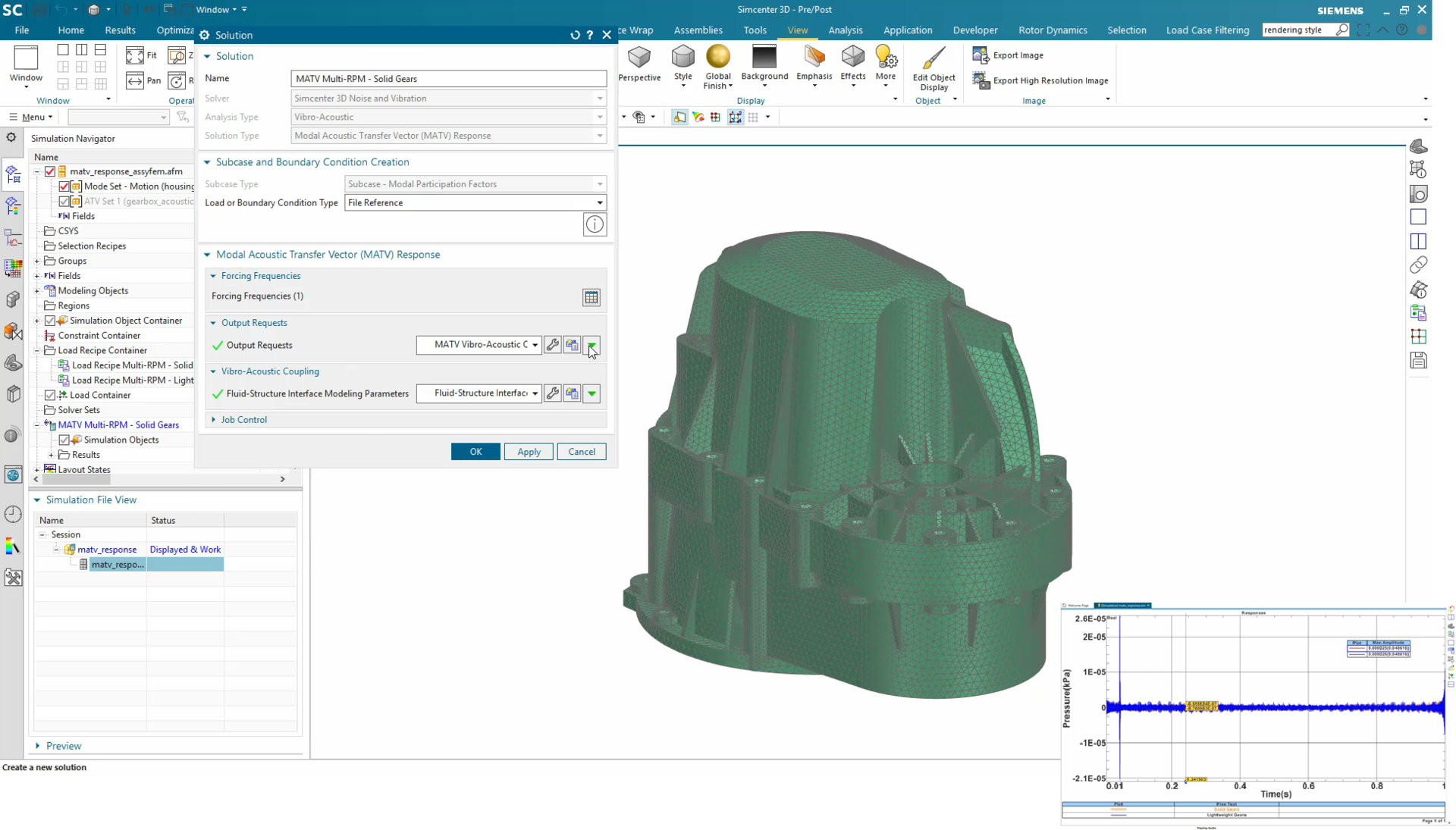Open the Forcing Frequencies table editor

(x=591, y=297)
